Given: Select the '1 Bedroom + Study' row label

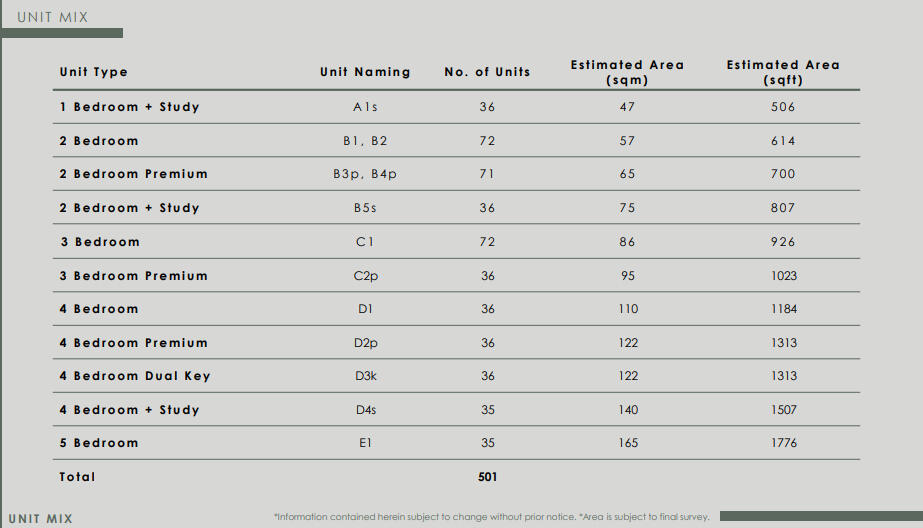Looking at the screenshot, I should click(x=130, y=107).
